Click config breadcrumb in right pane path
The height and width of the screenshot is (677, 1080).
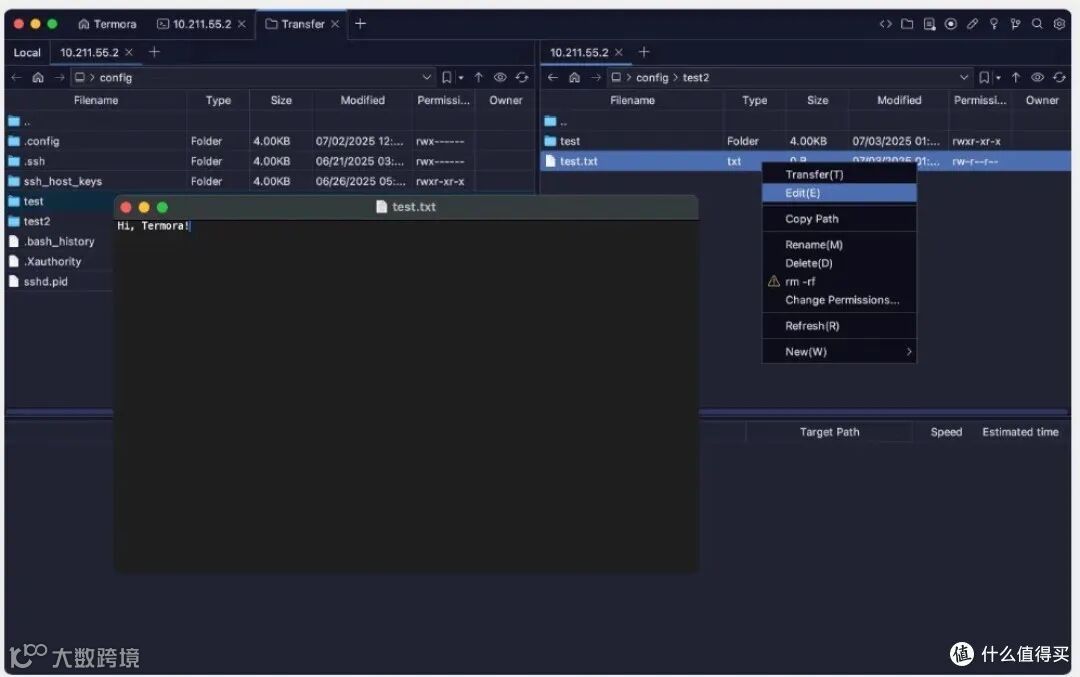pos(652,78)
